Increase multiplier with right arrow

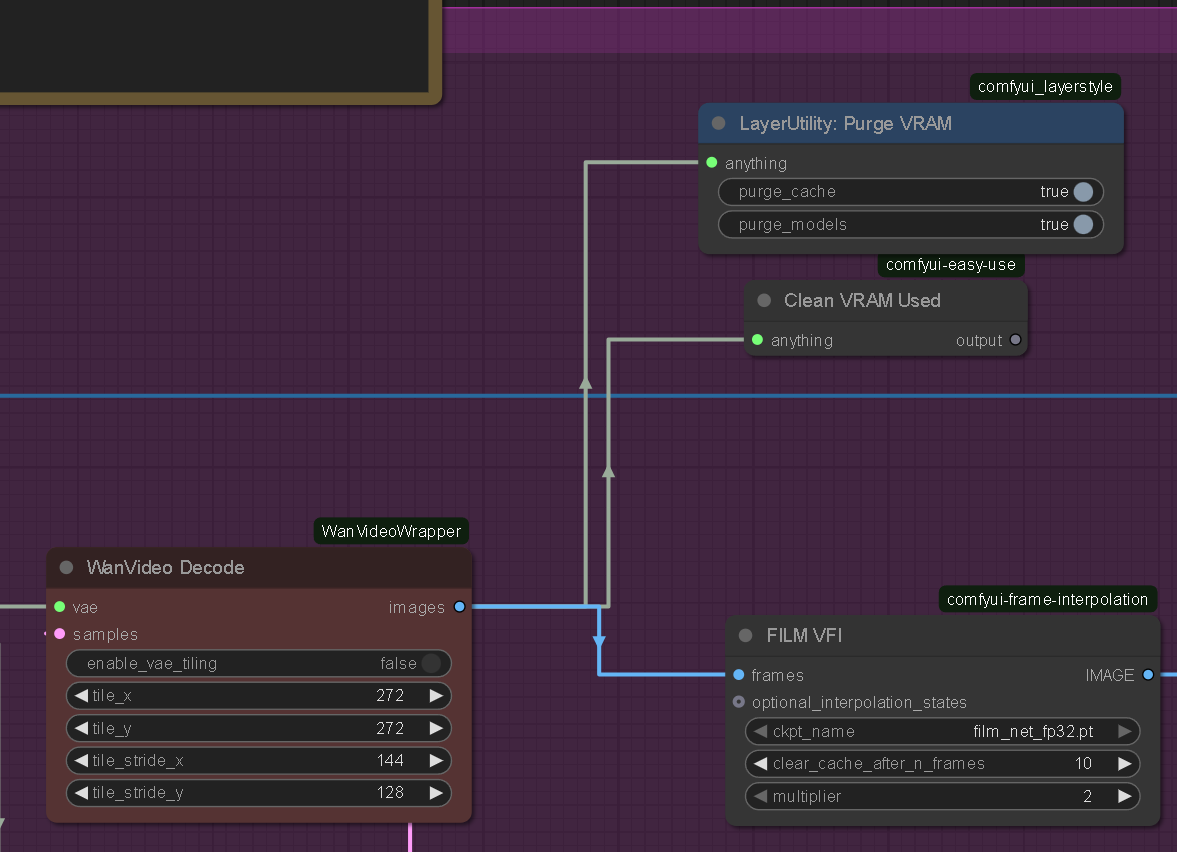1124,796
